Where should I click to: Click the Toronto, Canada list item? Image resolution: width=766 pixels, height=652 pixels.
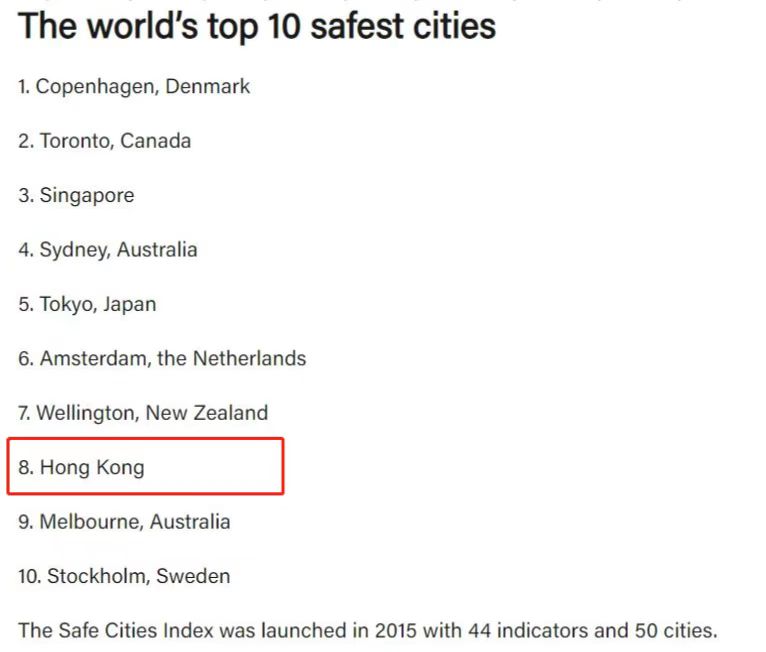pos(105,141)
